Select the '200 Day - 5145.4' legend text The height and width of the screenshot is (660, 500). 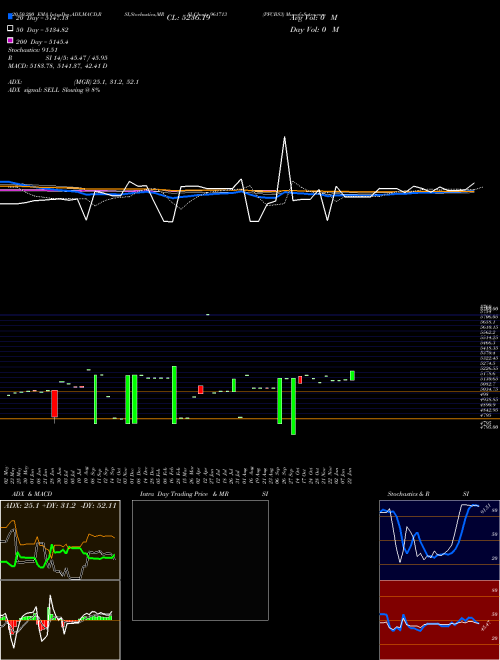tap(42, 42)
